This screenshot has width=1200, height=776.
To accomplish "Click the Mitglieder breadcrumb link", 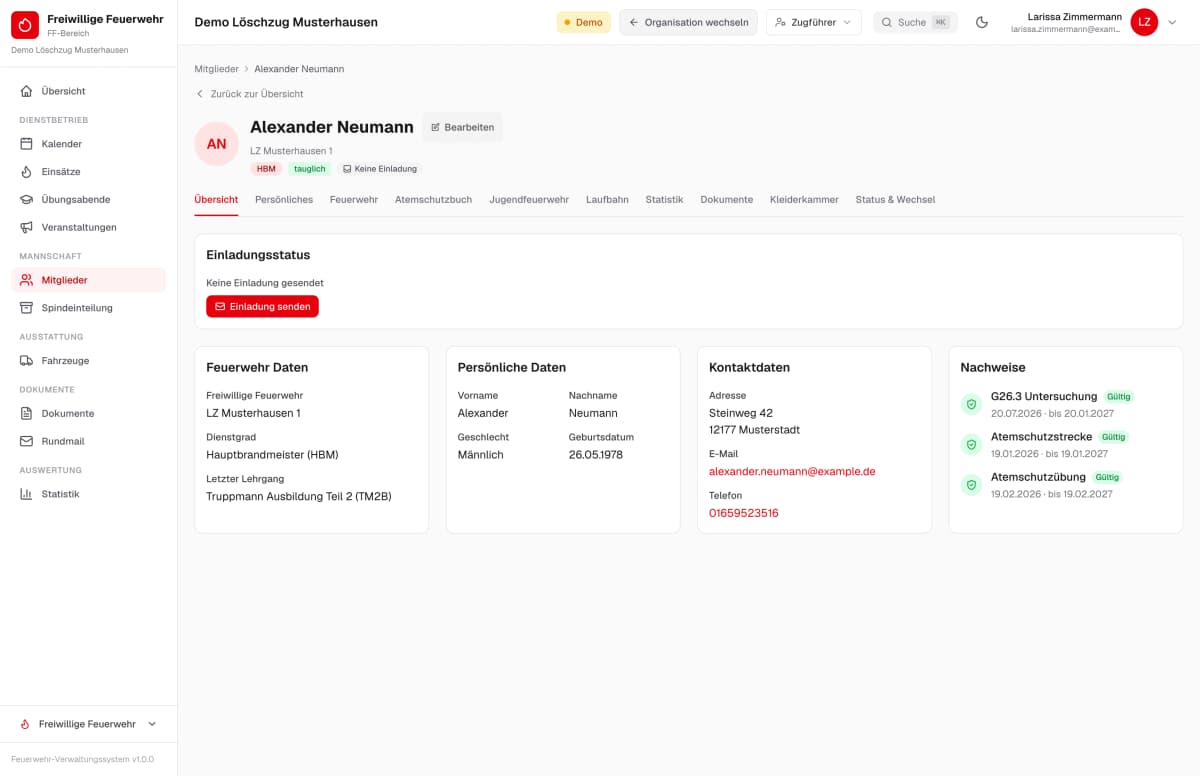I will pyautogui.click(x=217, y=69).
